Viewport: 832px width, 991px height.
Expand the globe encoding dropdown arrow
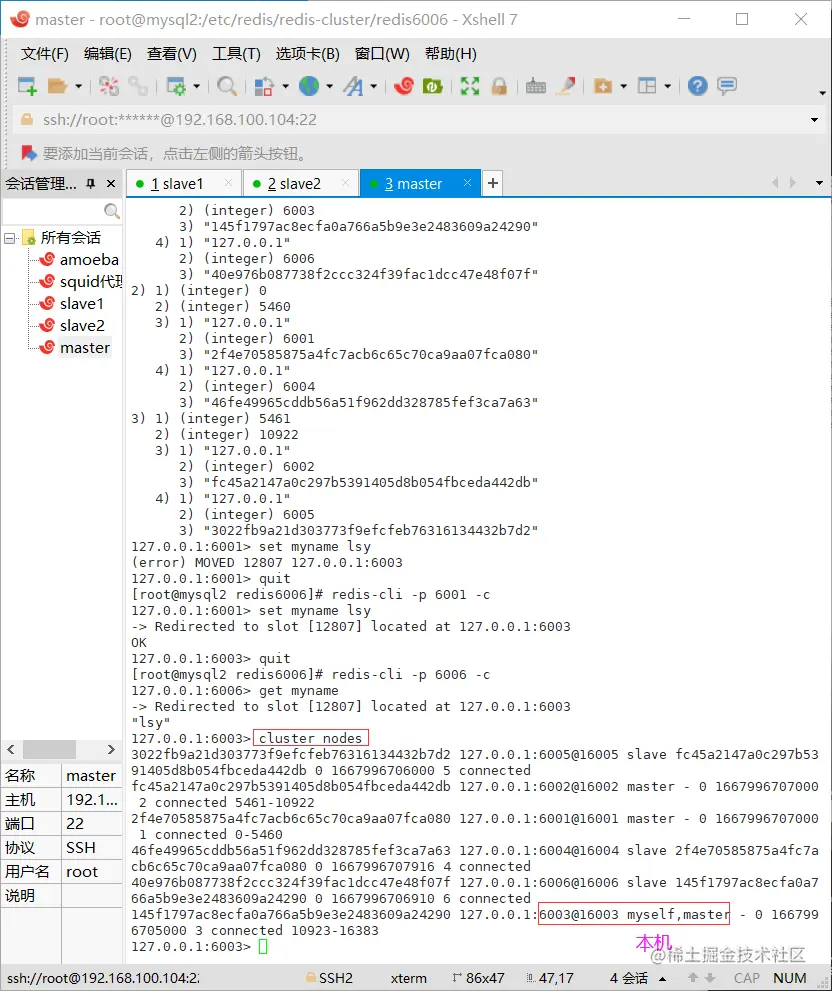coord(329,86)
